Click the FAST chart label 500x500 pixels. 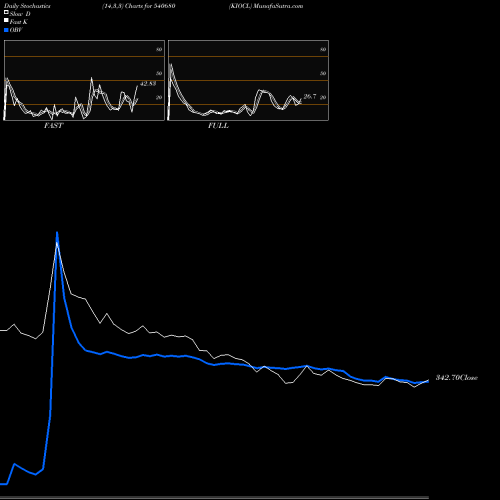[53, 126]
